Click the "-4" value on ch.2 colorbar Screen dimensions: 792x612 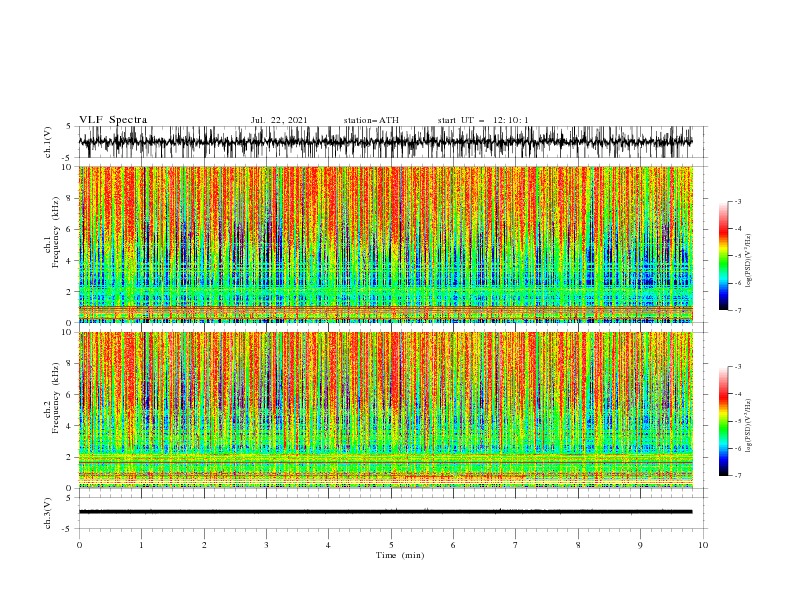[737, 394]
